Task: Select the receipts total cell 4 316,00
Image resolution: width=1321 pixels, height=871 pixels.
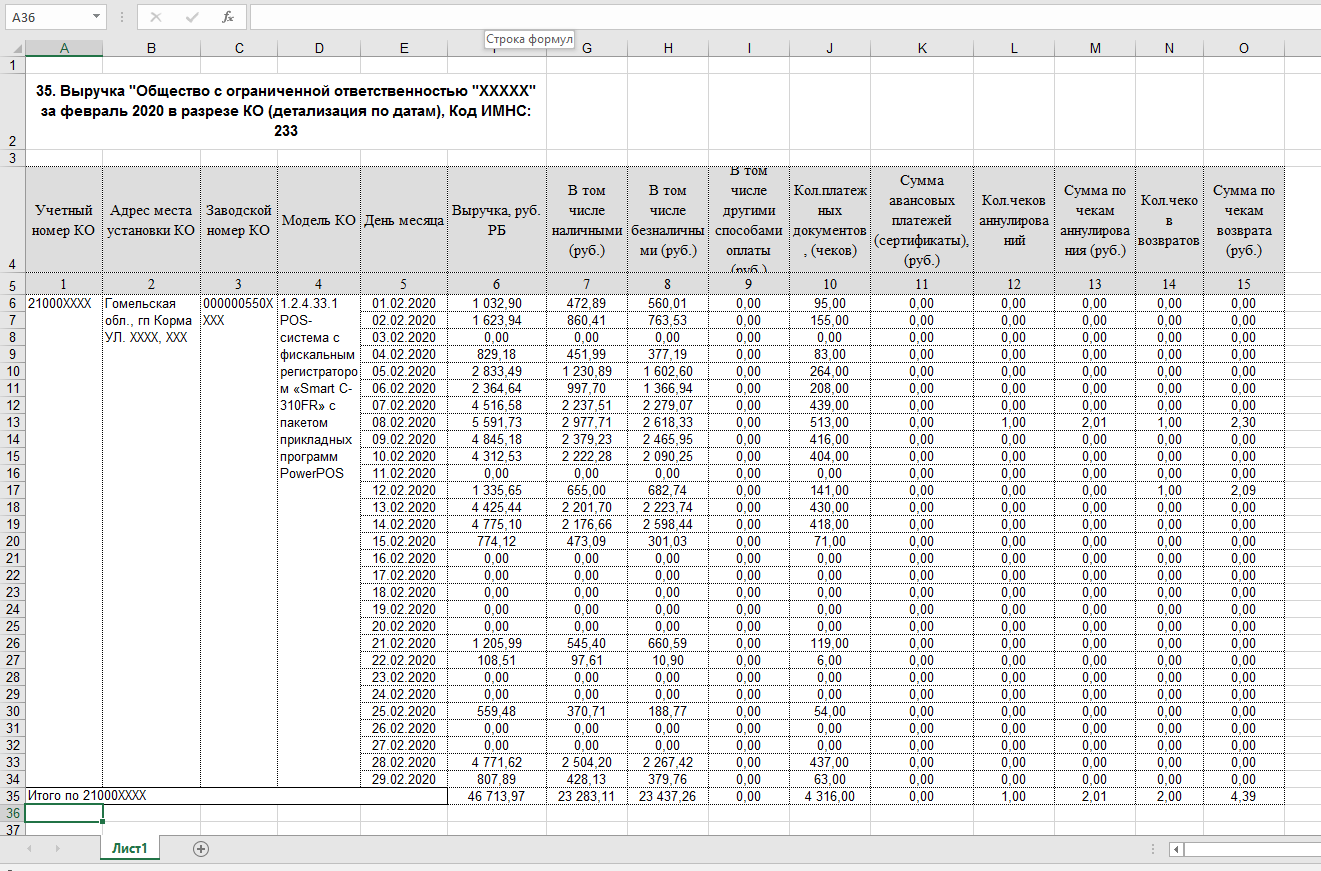Action: pyautogui.click(x=829, y=796)
